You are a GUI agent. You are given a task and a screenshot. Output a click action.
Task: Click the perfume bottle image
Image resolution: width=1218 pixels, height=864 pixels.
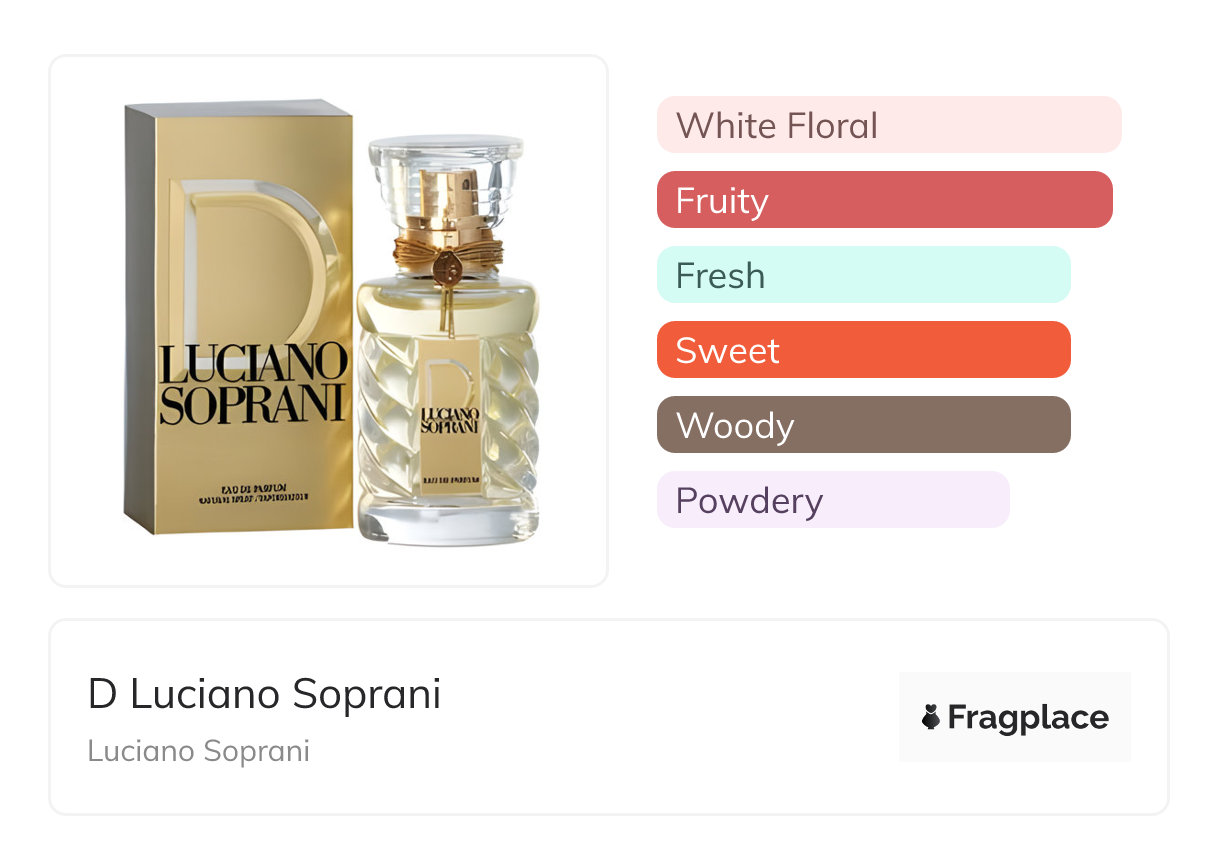pos(447,400)
